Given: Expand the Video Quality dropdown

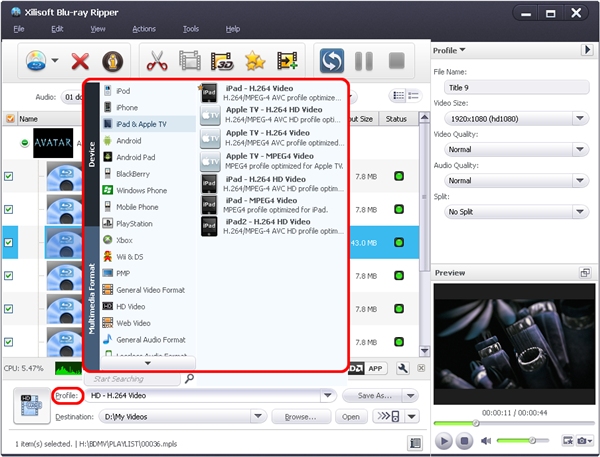Looking at the screenshot, I should [x=580, y=149].
